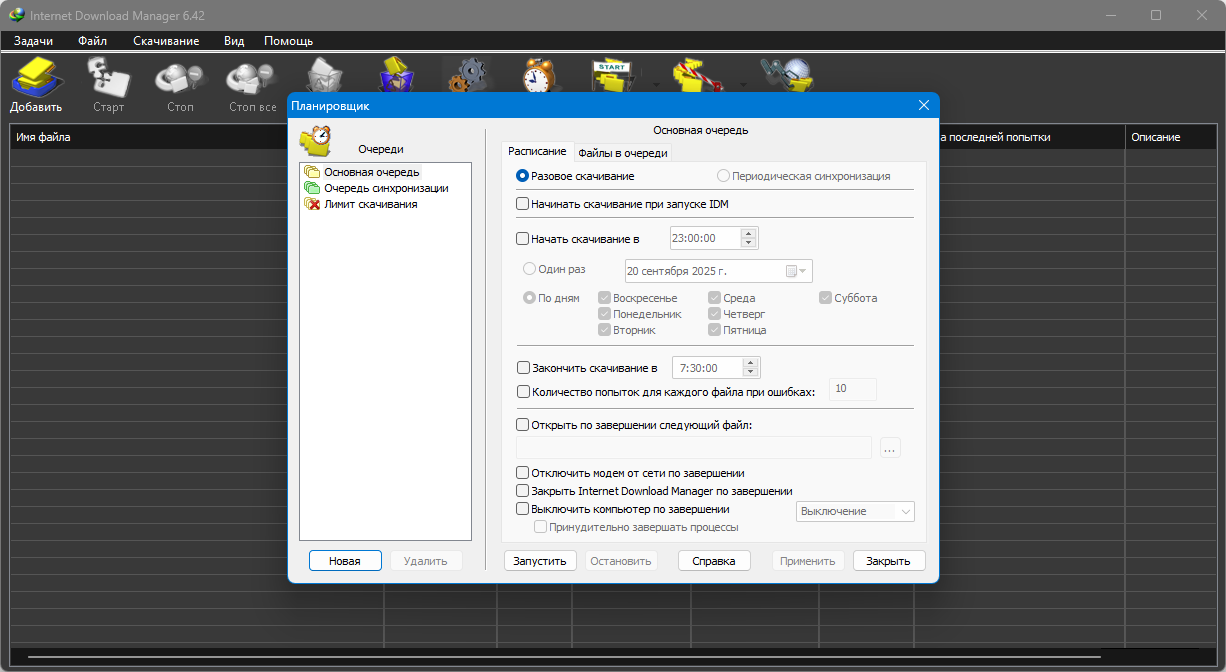Select Очередь синхронизации in queue list
The image size is (1226, 672).
[385, 188]
